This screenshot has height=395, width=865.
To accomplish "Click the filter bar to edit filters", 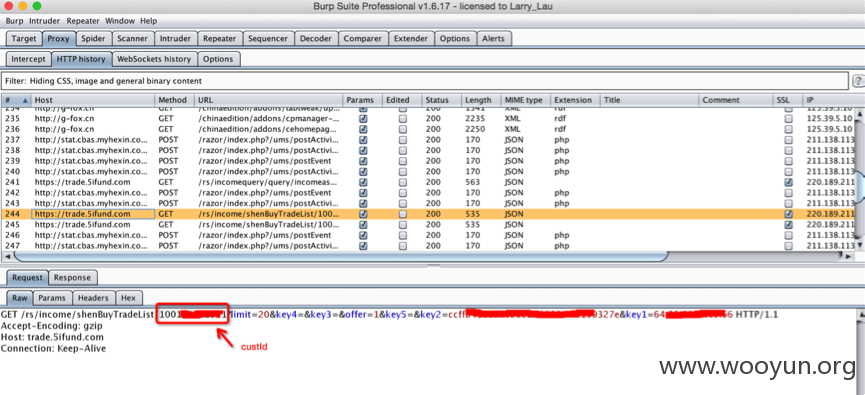I will pyautogui.click(x=425, y=81).
